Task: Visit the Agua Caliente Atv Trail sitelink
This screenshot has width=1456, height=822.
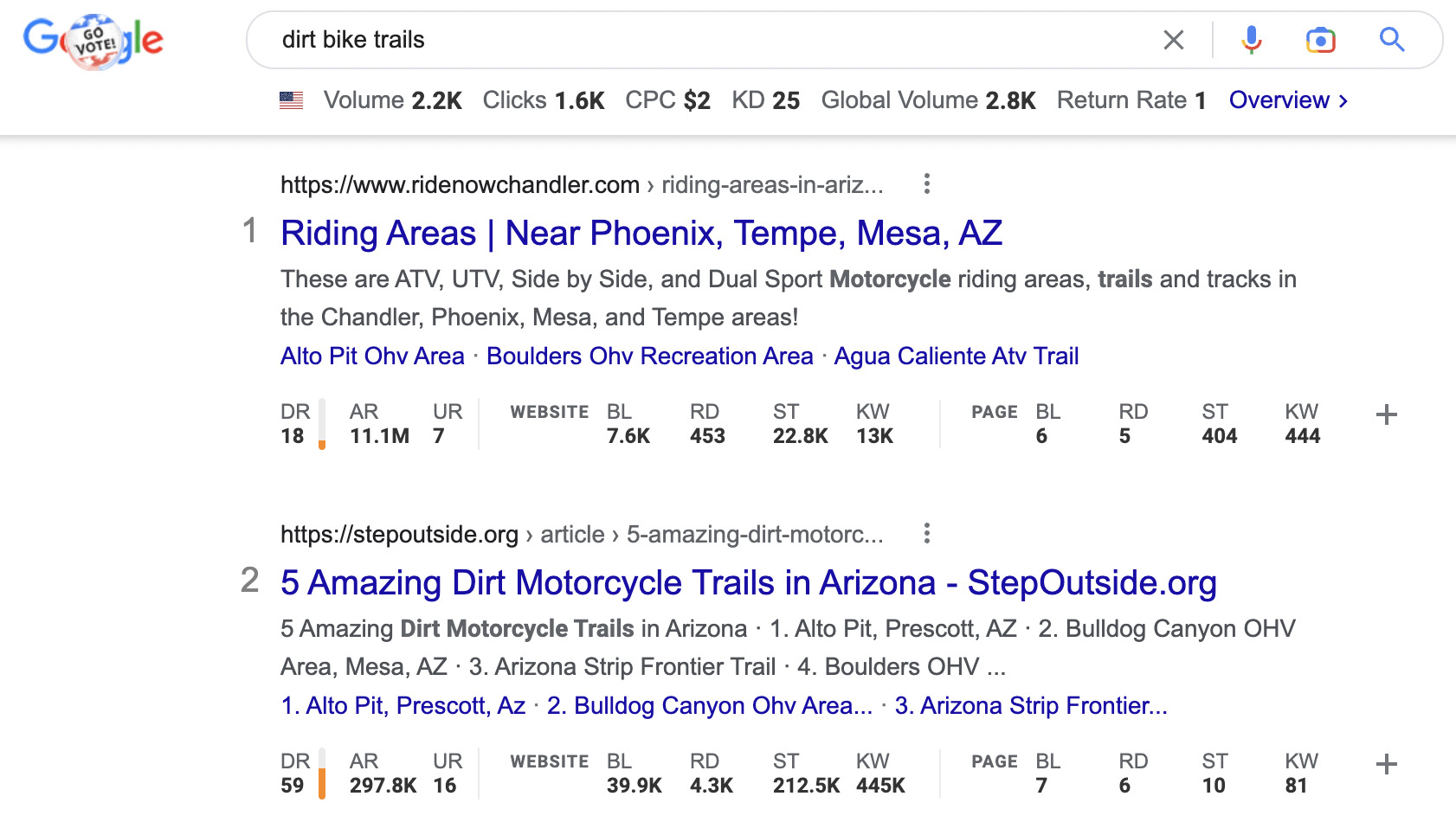Action: pyautogui.click(x=956, y=356)
